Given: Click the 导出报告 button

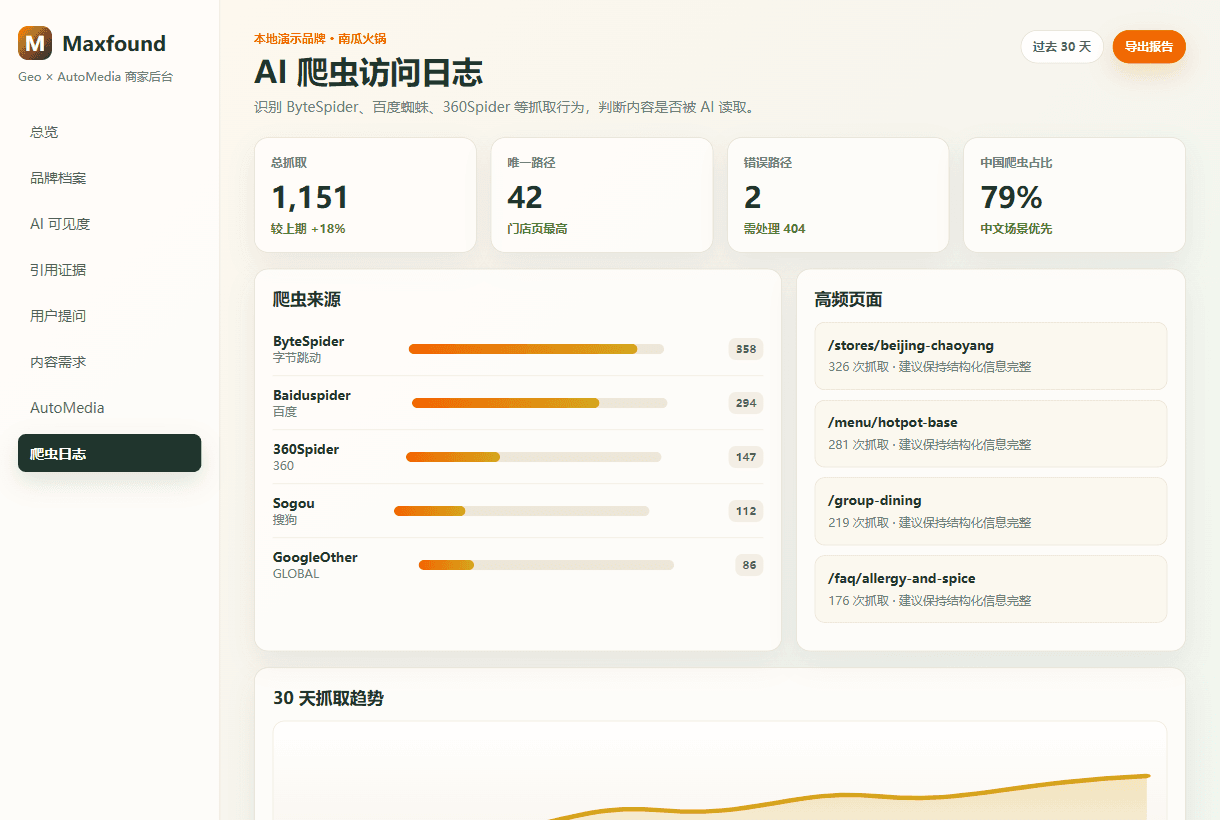Looking at the screenshot, I should tap(1149, 47).
